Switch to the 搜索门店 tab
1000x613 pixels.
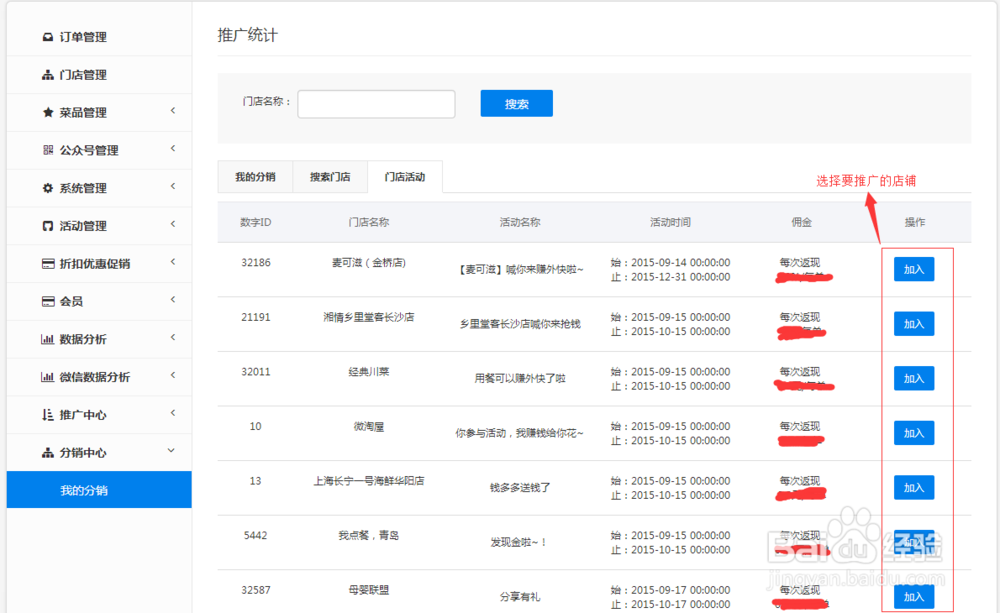[x=329, y=176]
